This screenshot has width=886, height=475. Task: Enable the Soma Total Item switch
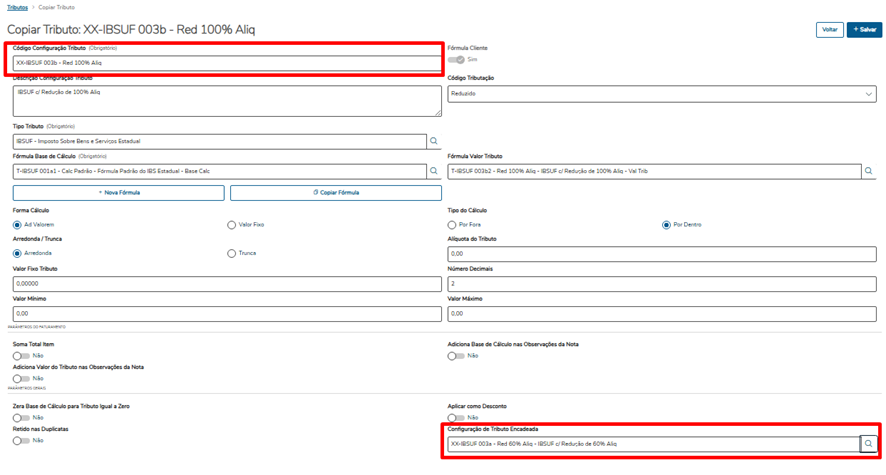pyautogui.click(x=21, y=356)
